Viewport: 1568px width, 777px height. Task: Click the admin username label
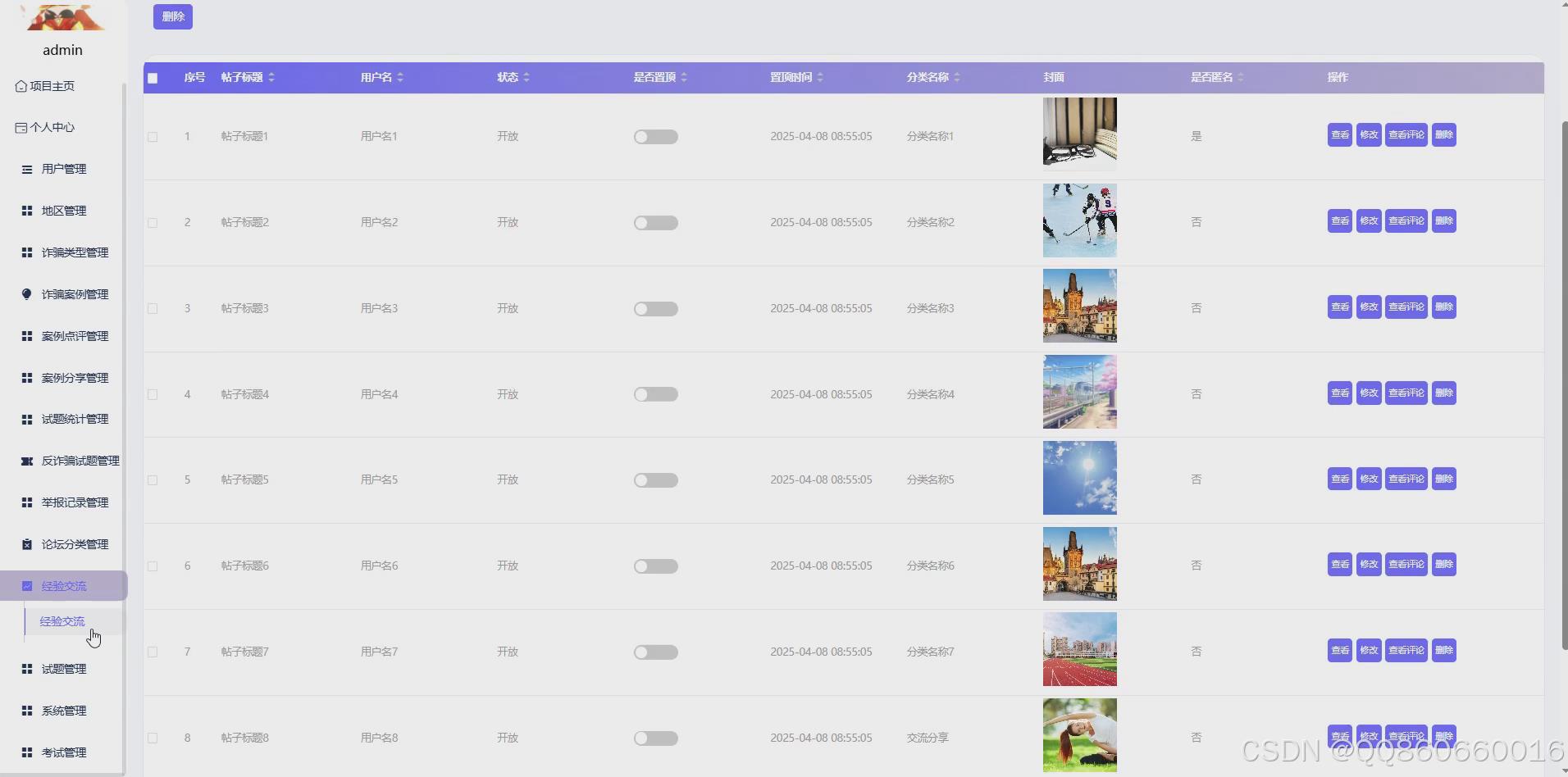tap(62, 50)
